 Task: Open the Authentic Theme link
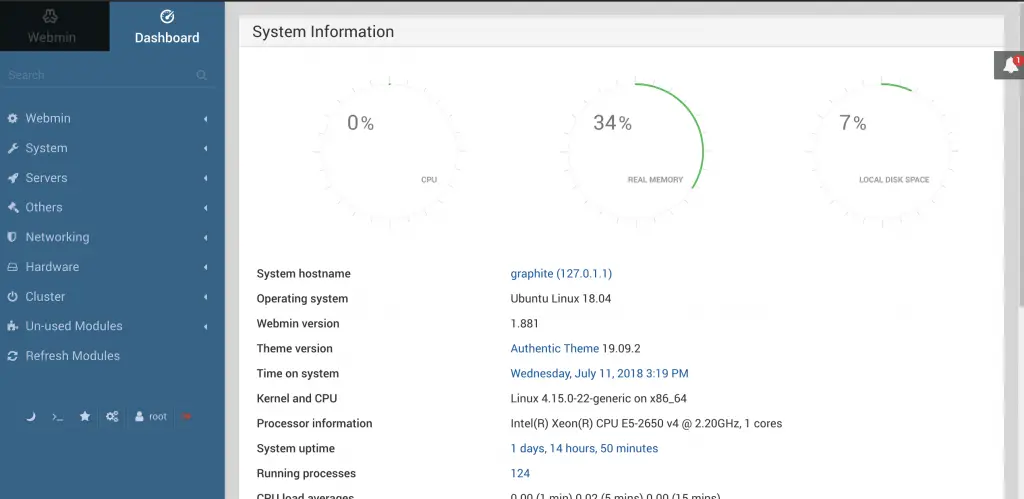click(x=555, y=349)
